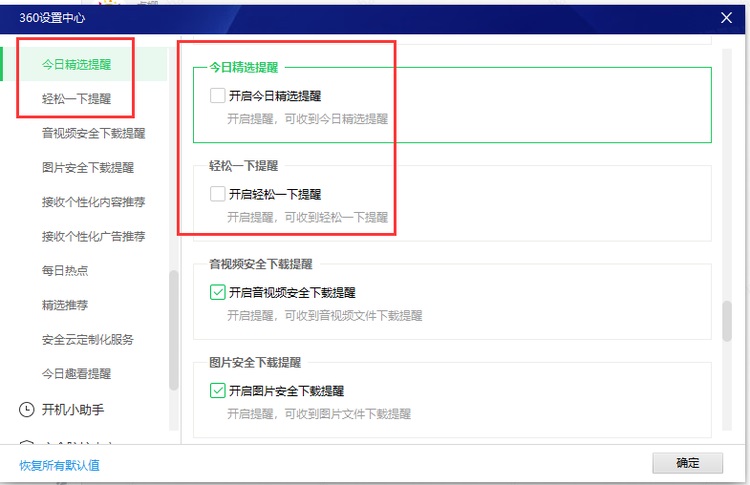Expand the 开机小助手 category

pos(72,409)
